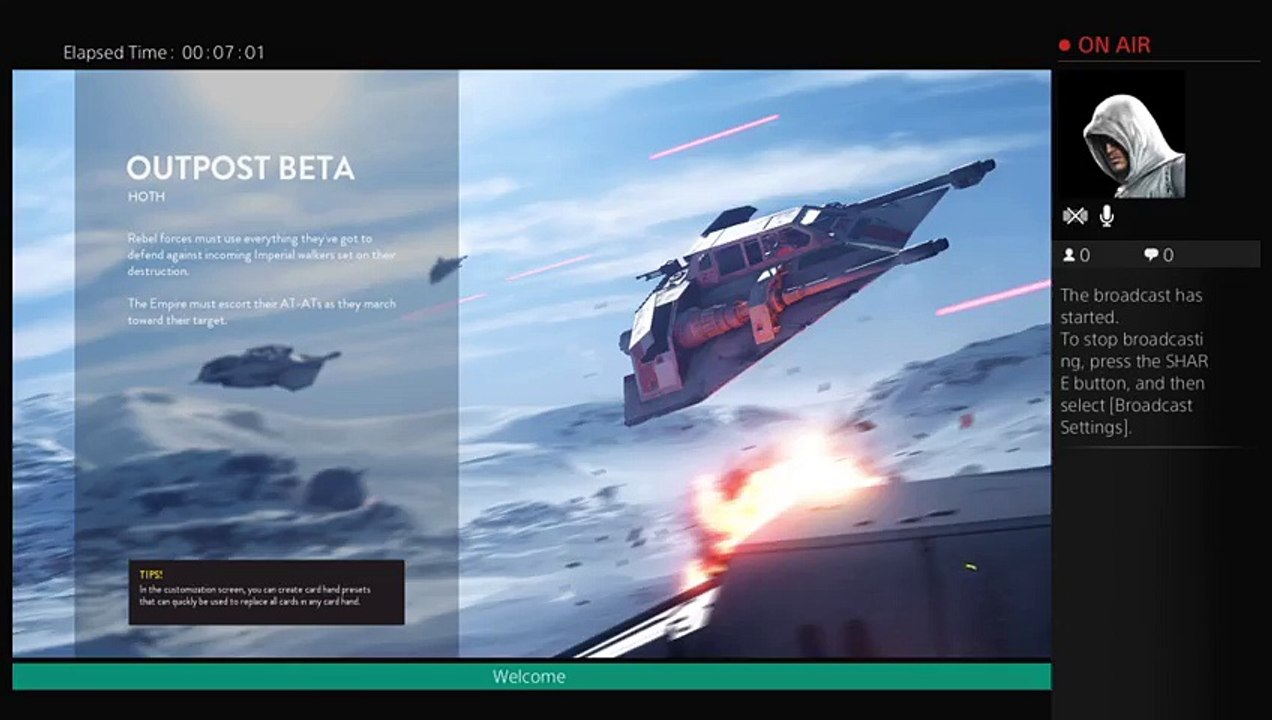Viewport: 1272px width, 720px height.
Task: Click the comments count speech bubble icon
Action: pyautogui.click(x=1151, y=256)
